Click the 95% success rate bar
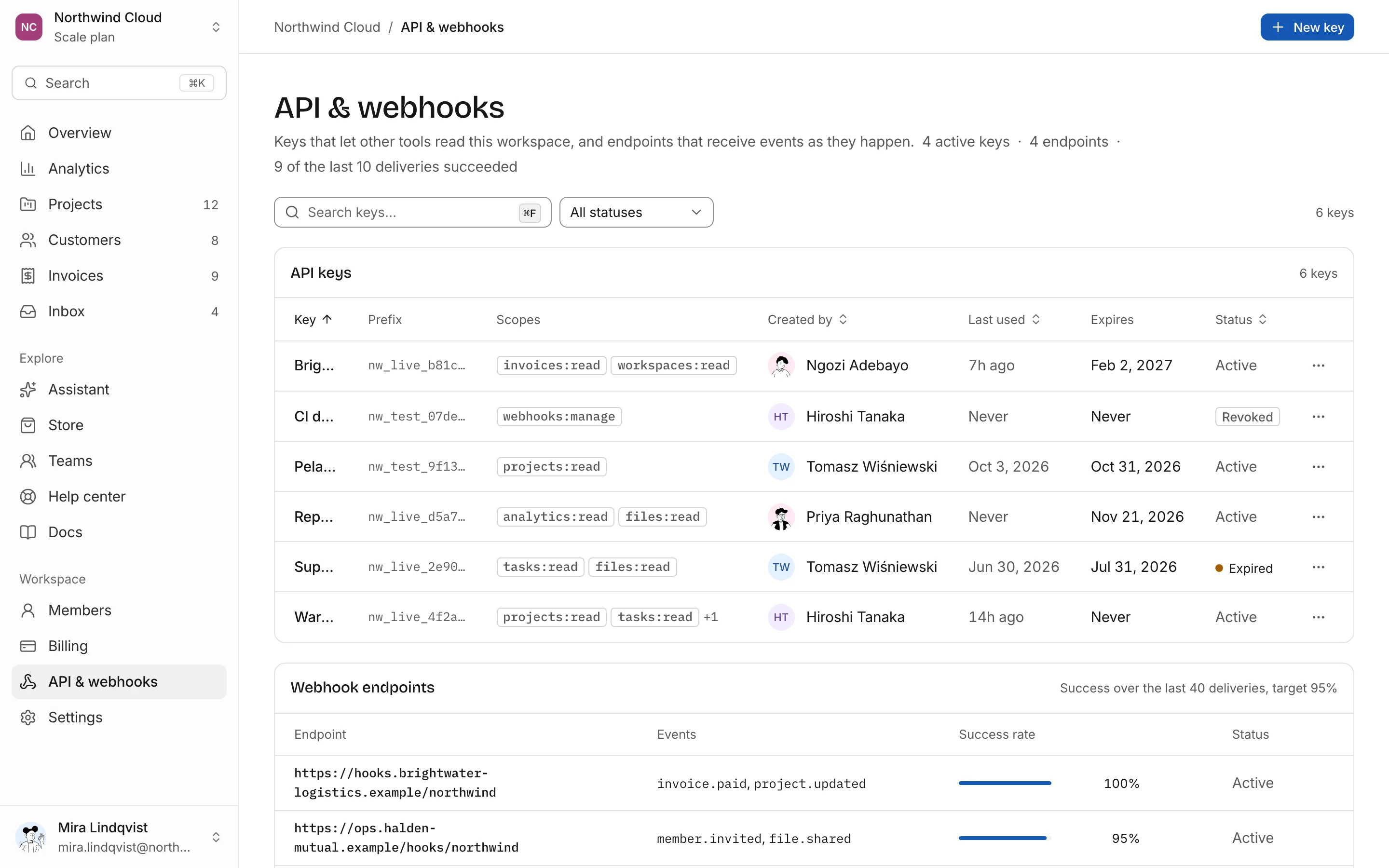The image size is (1389, 868). tap(1005, 838)
